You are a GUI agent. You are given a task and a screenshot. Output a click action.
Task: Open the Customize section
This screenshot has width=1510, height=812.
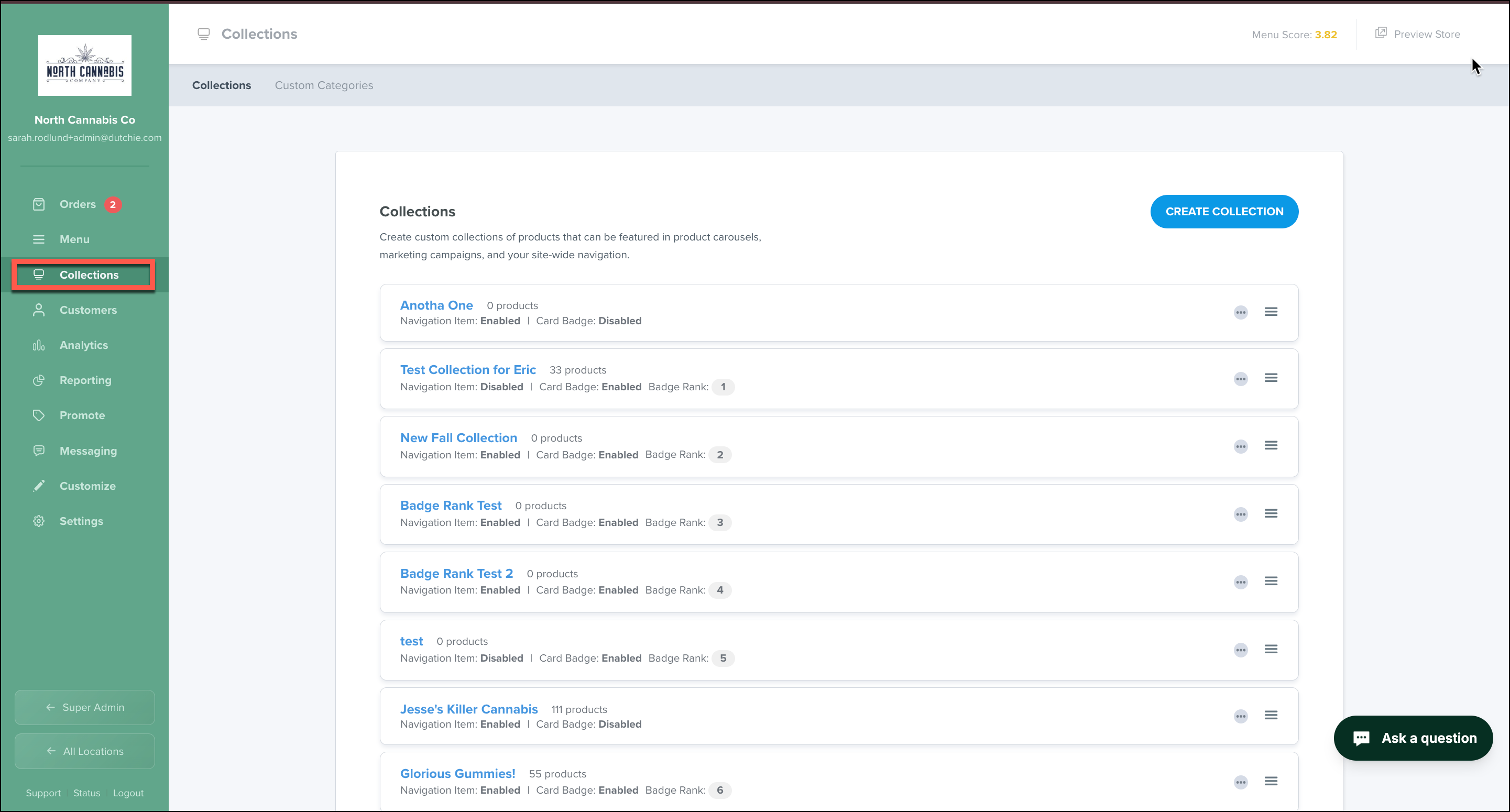[87, 486]
